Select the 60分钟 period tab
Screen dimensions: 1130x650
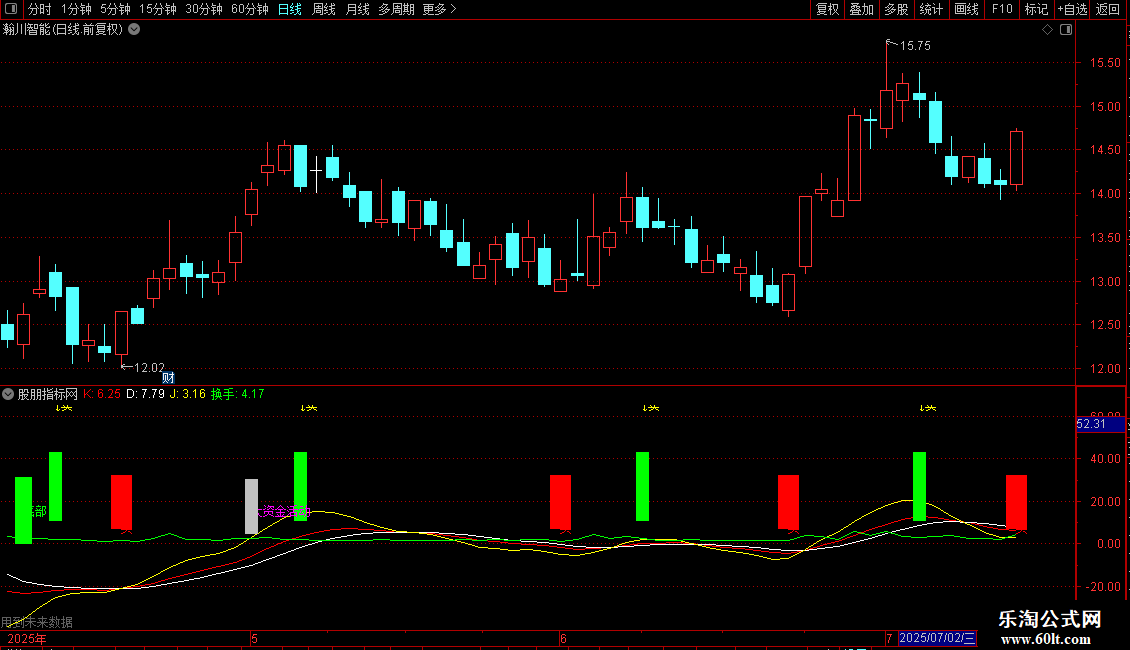click(249, 9)
